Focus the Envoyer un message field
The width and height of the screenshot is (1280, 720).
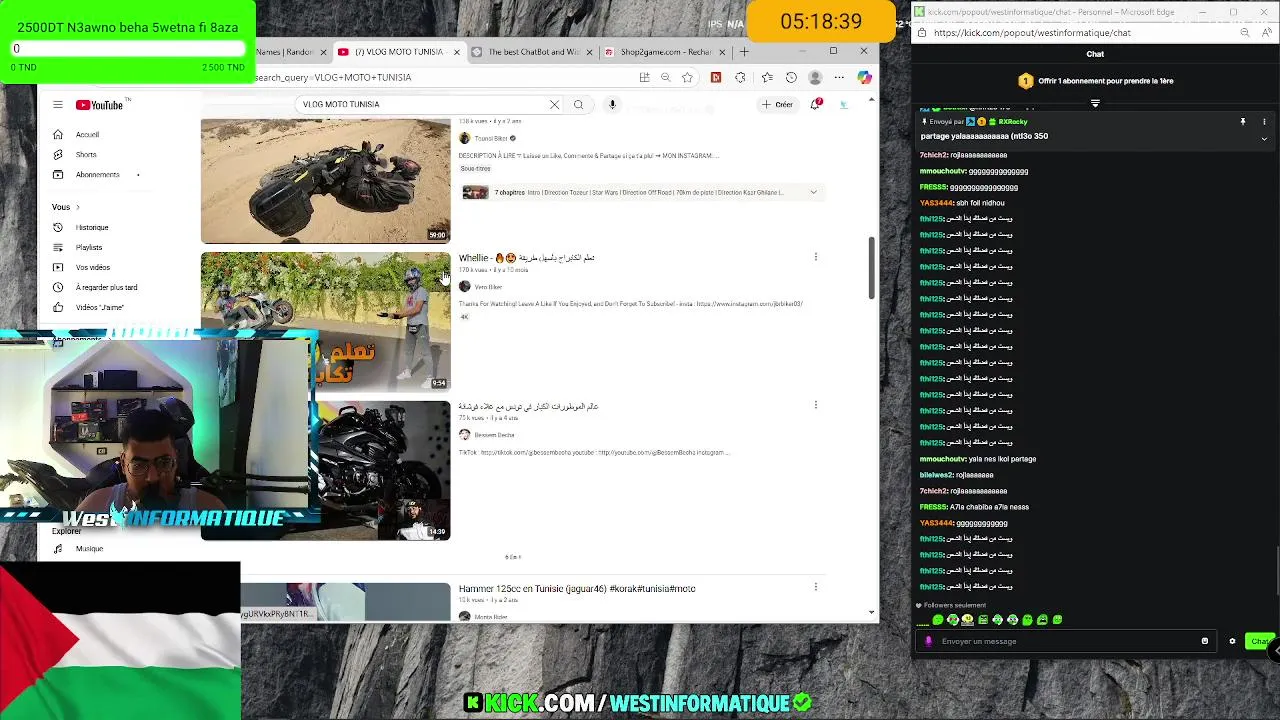pyautogui.click(x=1066, y=641)
